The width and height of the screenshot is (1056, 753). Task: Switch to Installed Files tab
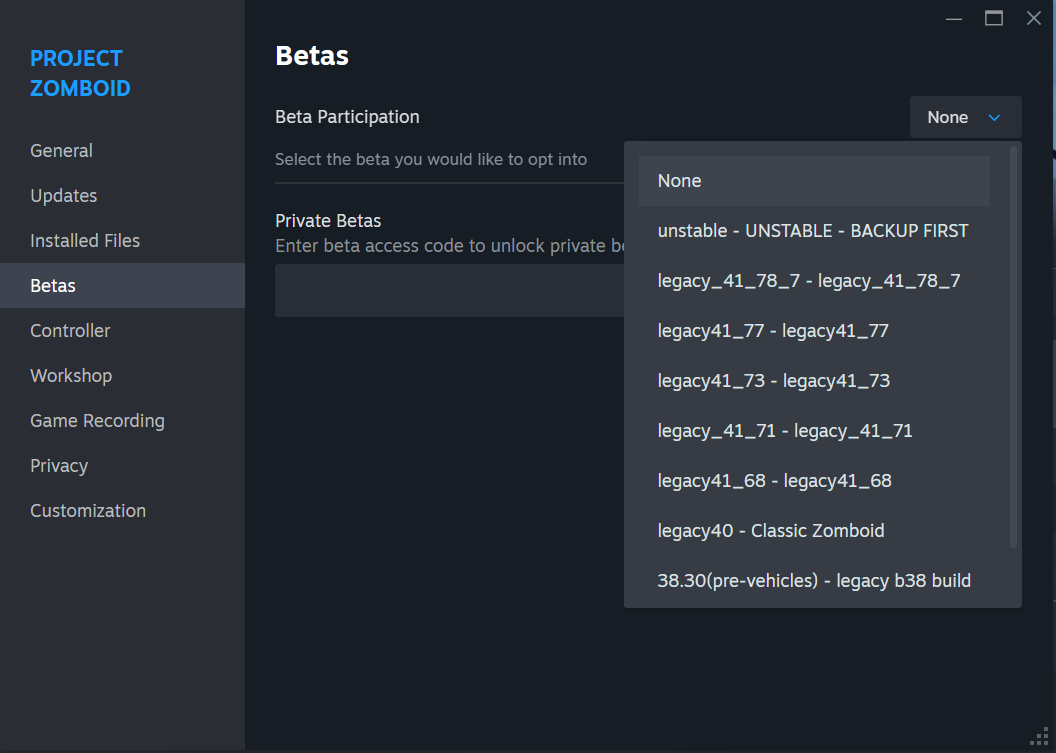tap(85, 241)
